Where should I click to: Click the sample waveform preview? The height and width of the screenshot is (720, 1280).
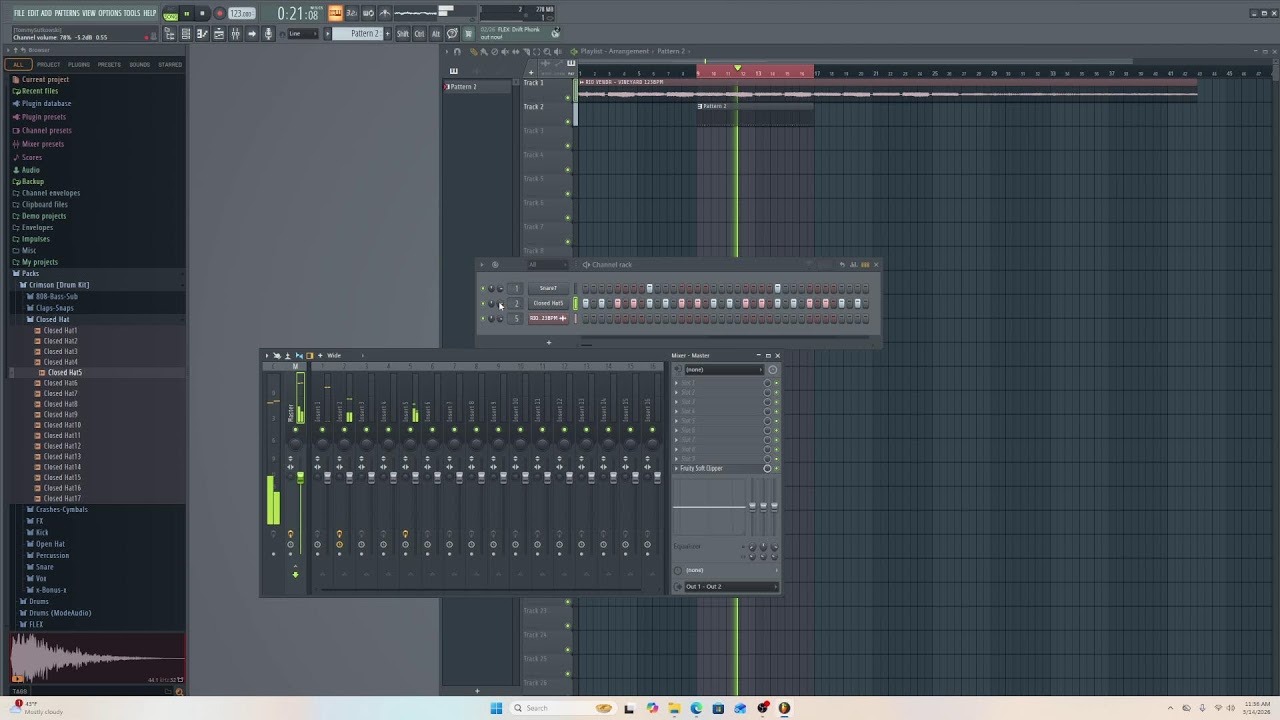pyautogui.click(x=97, y=658)
